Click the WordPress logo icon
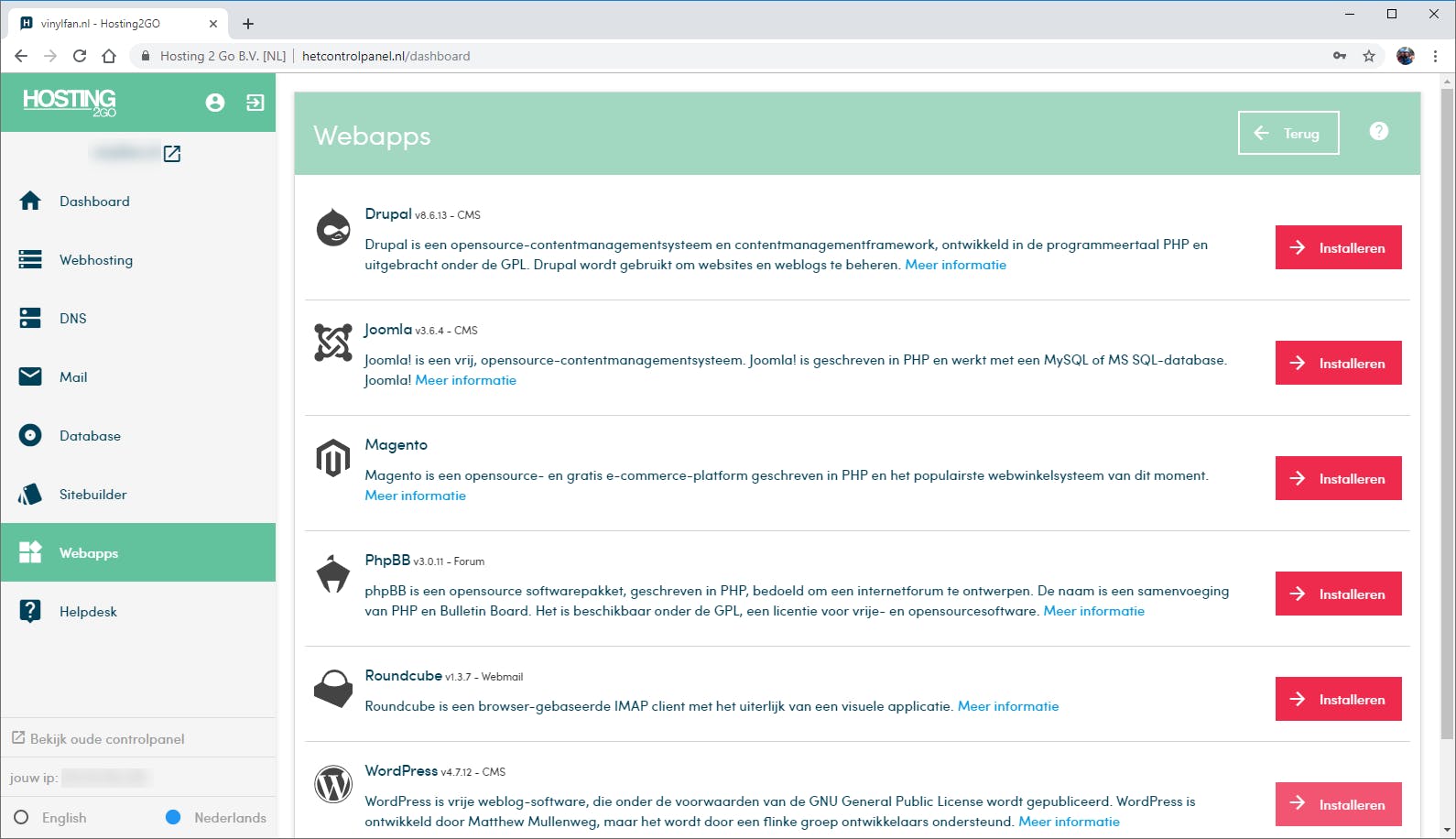1456x839 pixels. [x=333, y=785]
